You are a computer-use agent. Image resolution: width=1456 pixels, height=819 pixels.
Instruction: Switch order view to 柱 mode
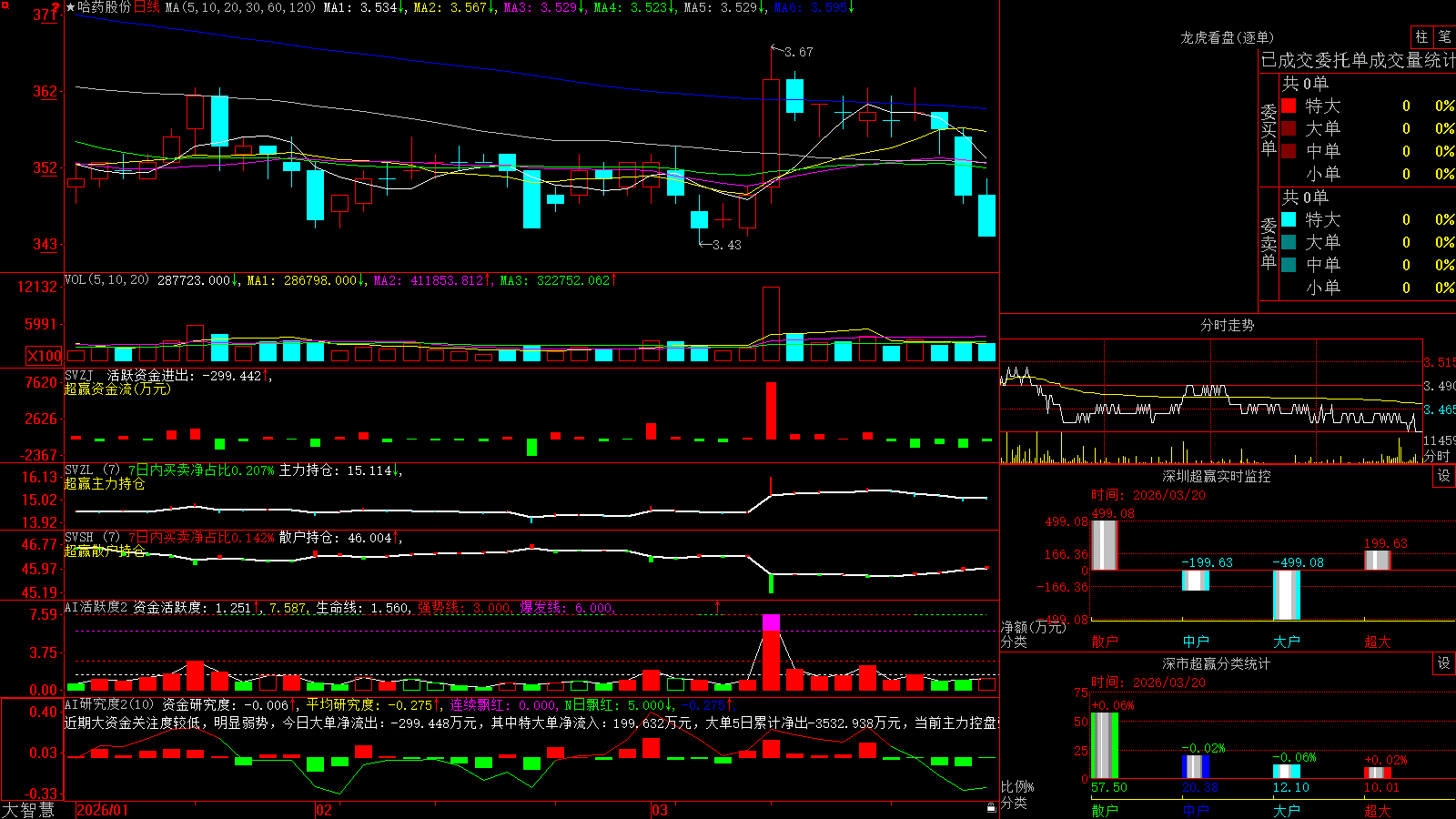[1421, 36]
